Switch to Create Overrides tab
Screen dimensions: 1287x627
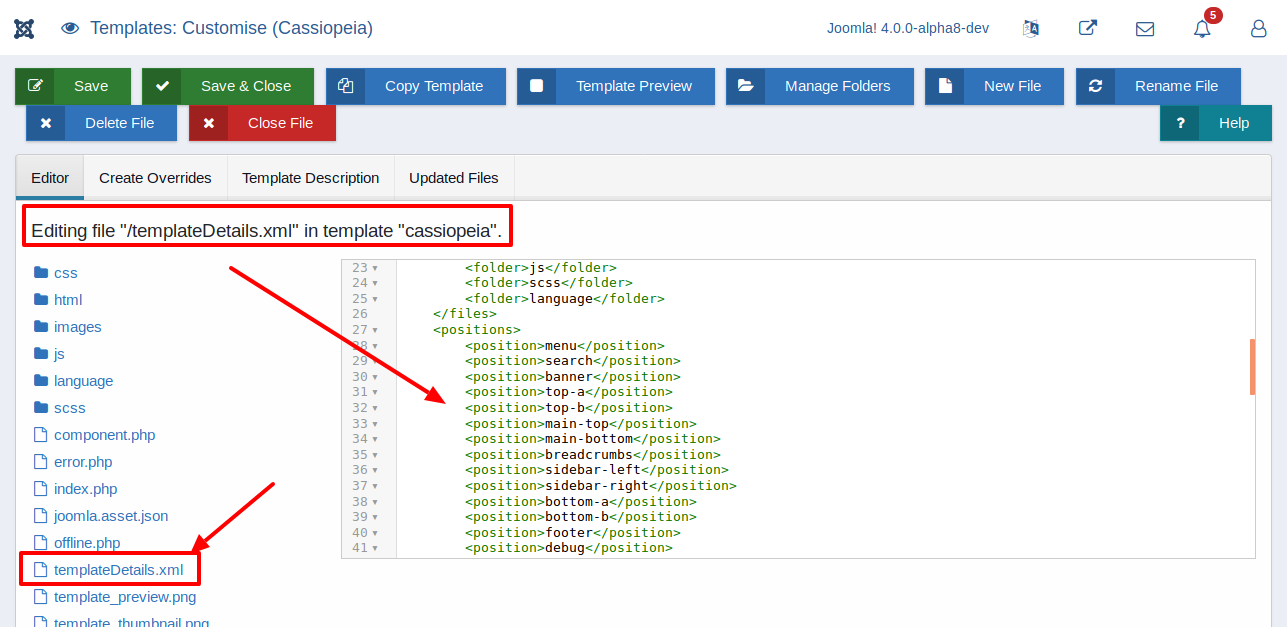click(x=155, y=178)
